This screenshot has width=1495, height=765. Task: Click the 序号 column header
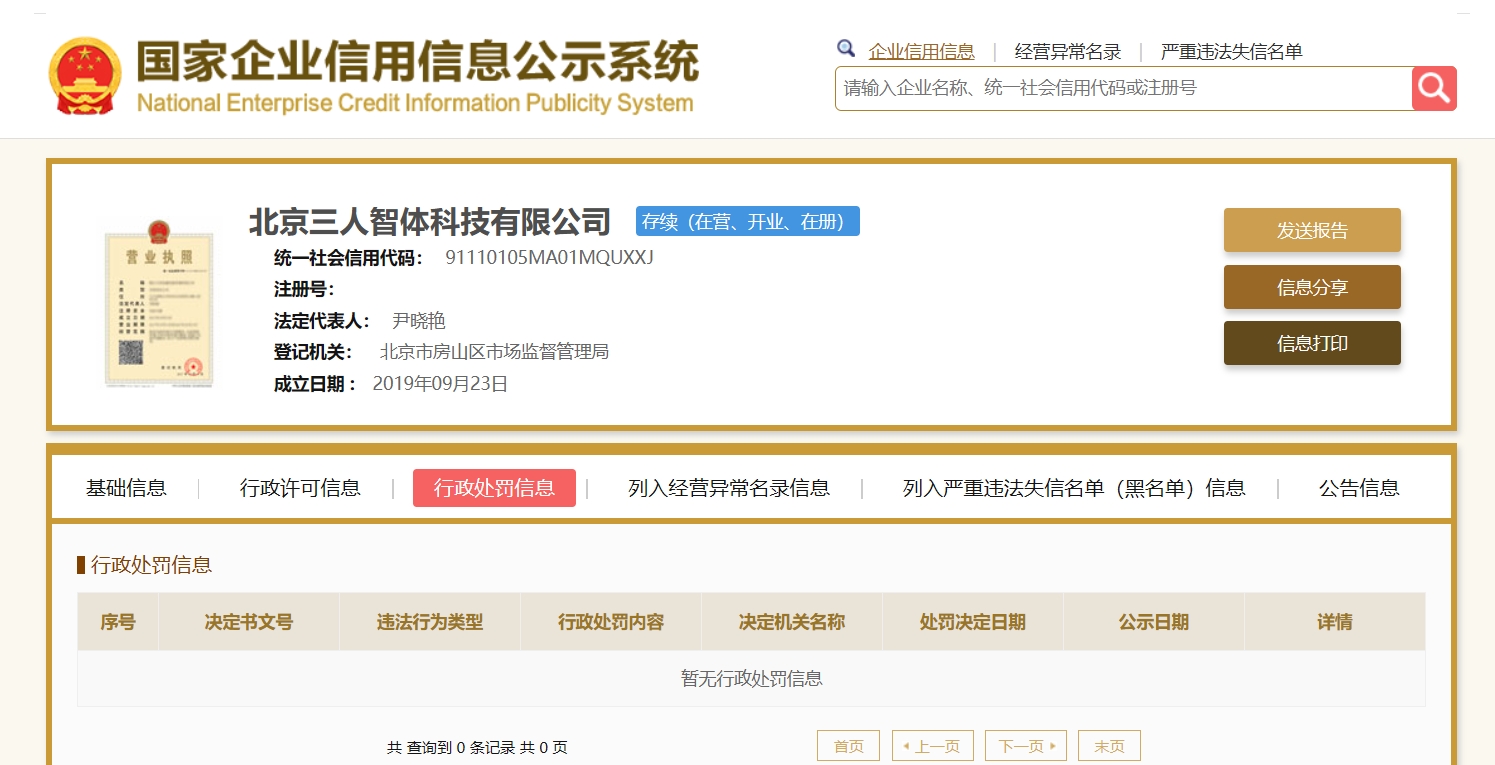[x=118, y=622]
